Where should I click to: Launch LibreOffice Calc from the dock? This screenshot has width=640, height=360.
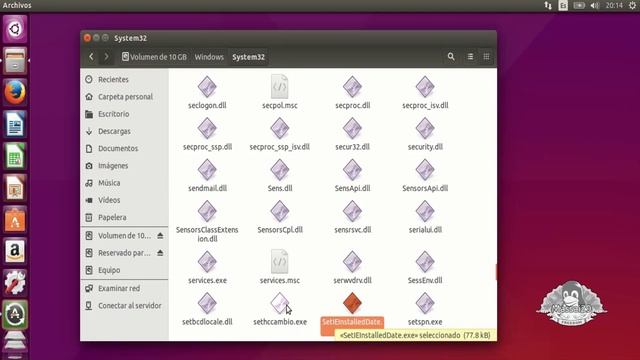15,156
